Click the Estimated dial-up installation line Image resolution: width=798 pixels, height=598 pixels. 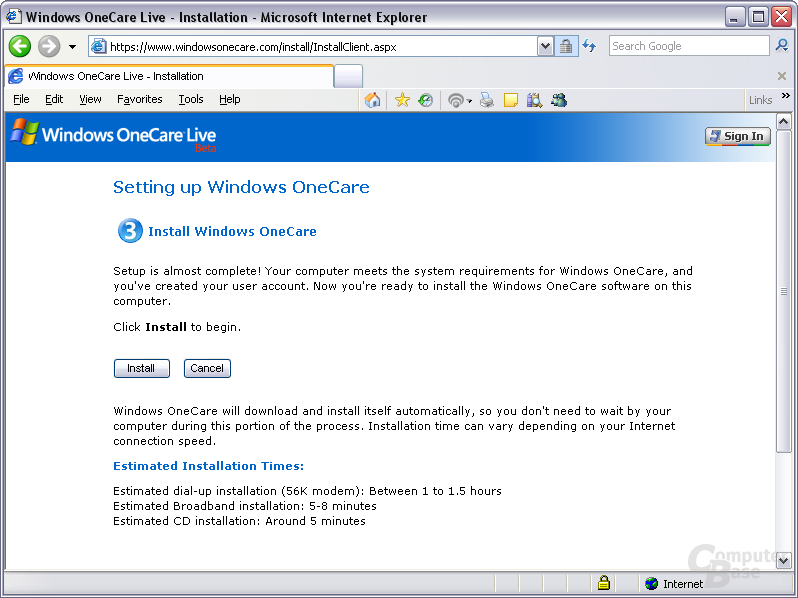[x=307, y=491]
